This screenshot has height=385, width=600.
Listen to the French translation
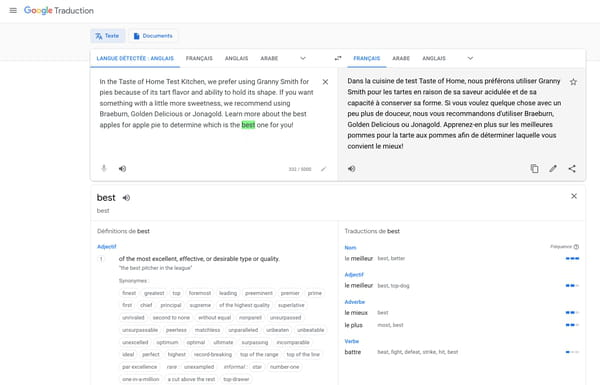pos(352,168)
